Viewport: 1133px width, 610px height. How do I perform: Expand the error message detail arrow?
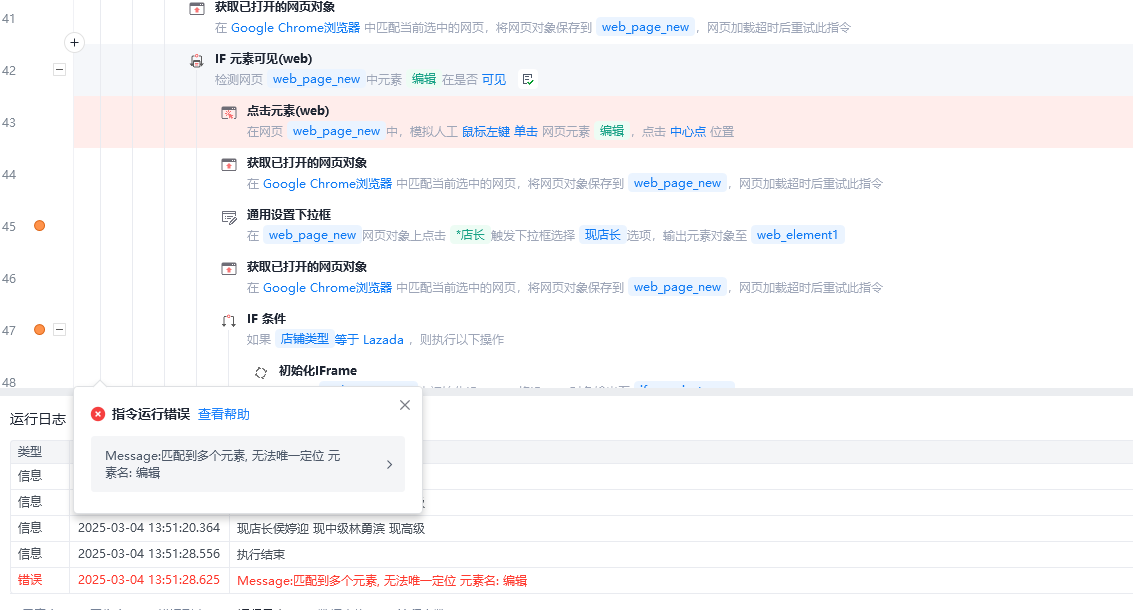(x=389, y=464)
